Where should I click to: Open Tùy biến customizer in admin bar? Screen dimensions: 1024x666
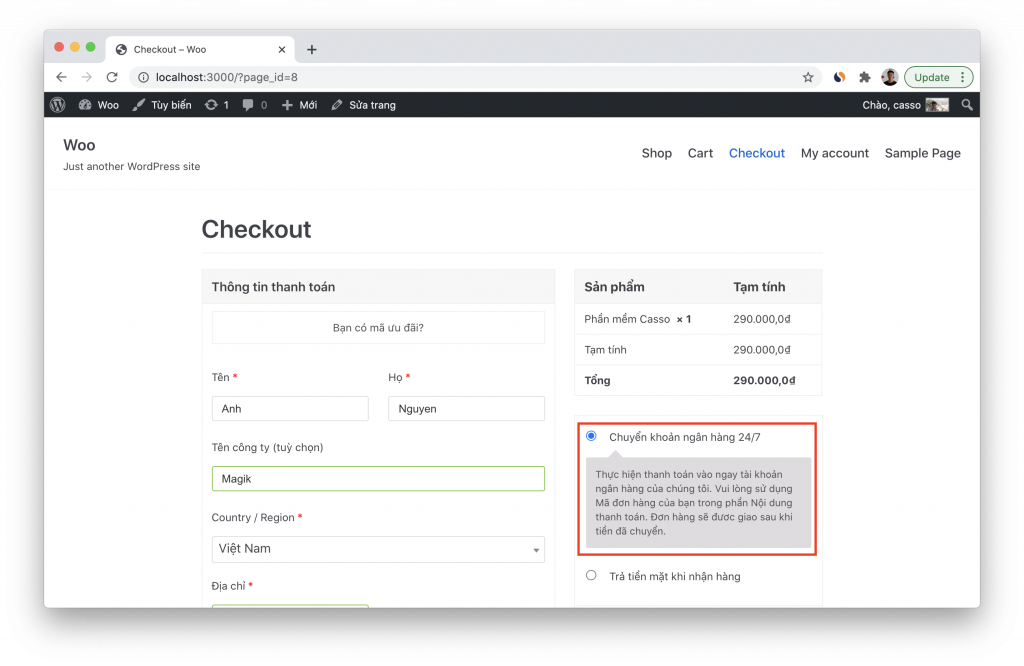(162, 104)
